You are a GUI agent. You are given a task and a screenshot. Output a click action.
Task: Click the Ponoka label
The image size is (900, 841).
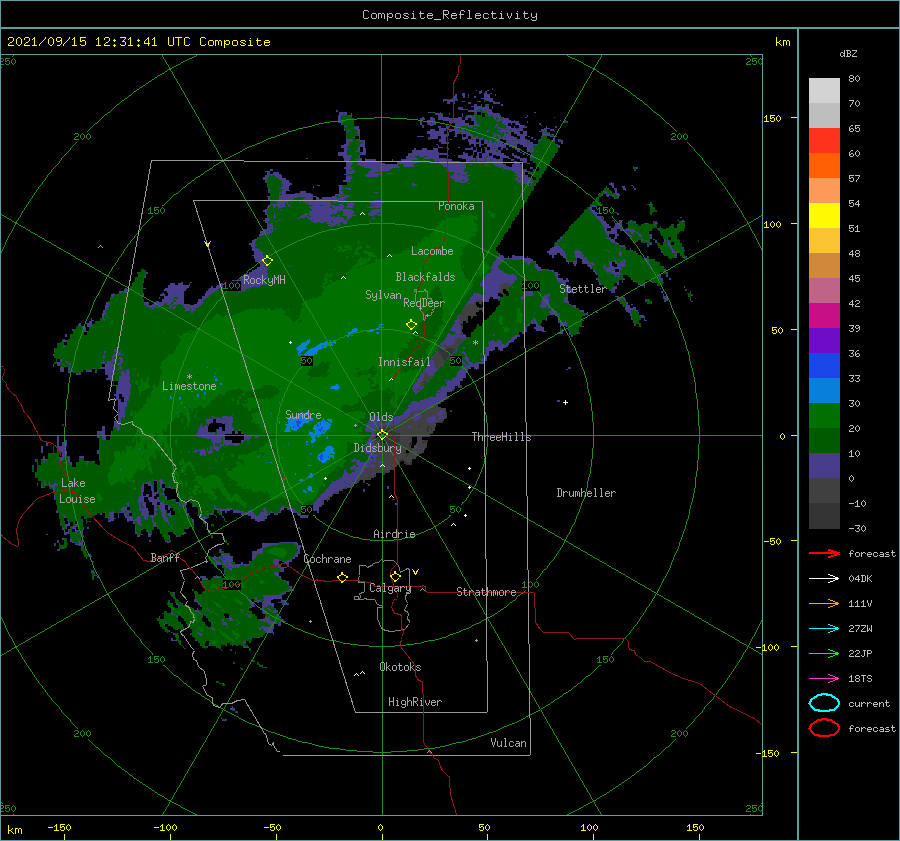point(456,206)
